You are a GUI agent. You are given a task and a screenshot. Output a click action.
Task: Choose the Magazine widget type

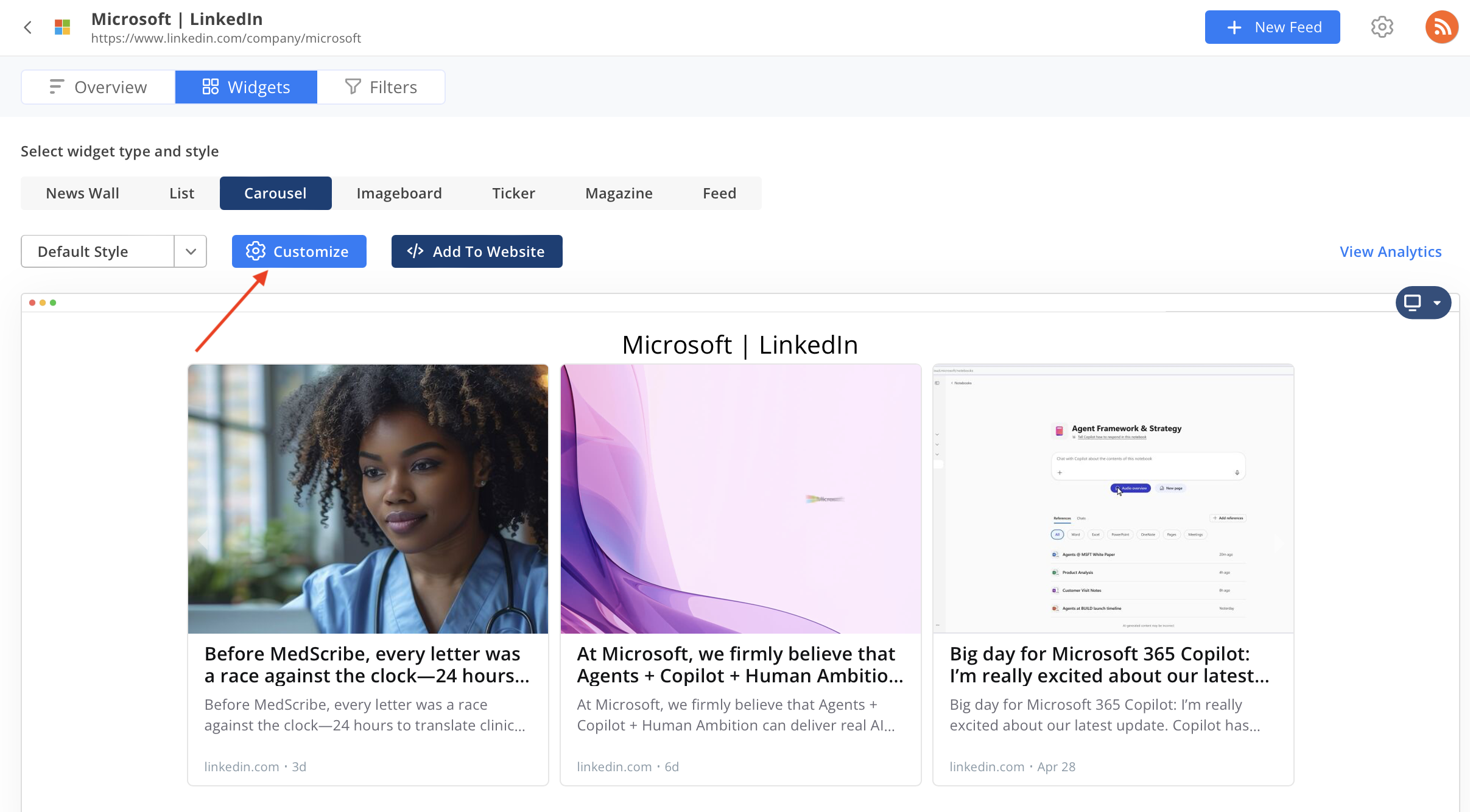coord(619,193)
